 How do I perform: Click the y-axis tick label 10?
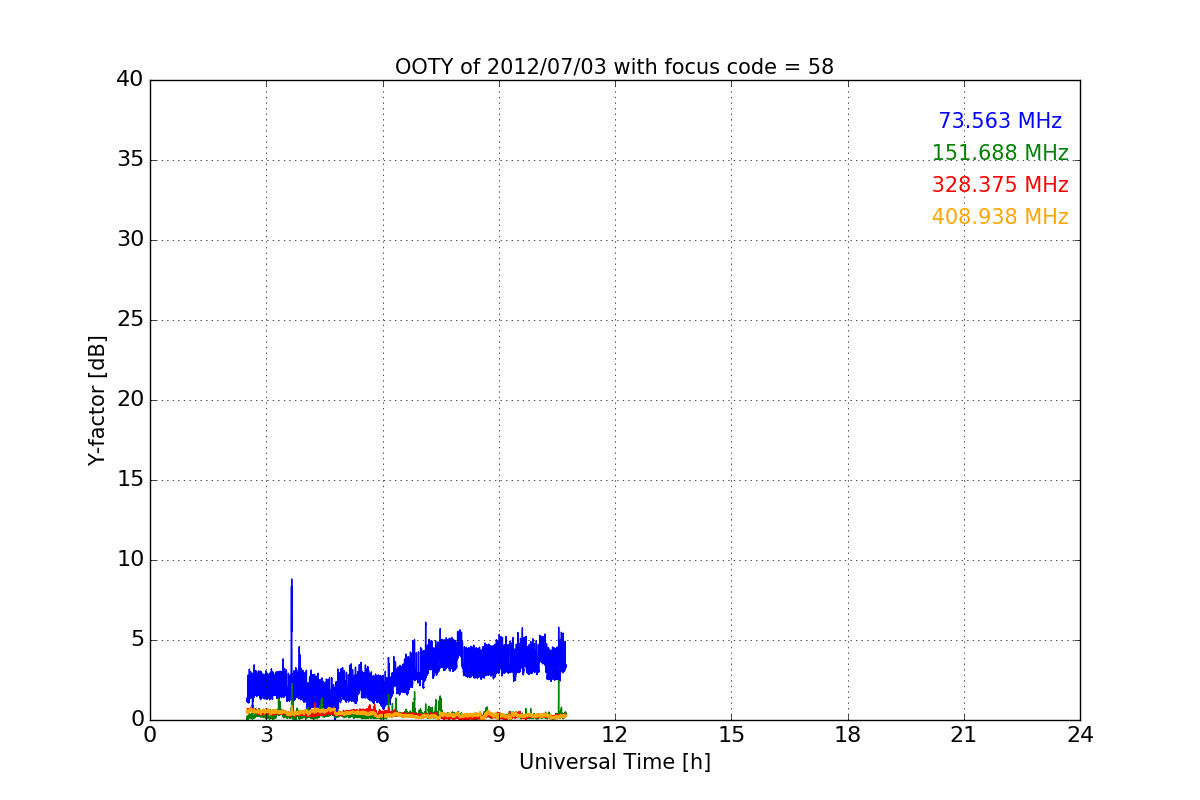(x=130, y=560)
